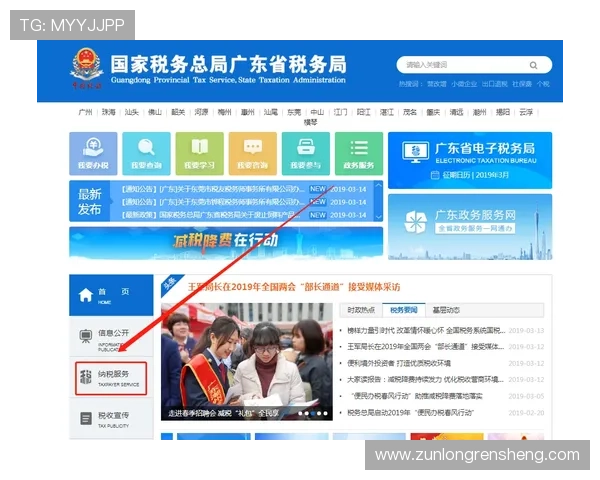Open third 最新发布 item starting with 最新政策
Screen dimensions: 600x480
pyautogui.click(x=211, y=215)
